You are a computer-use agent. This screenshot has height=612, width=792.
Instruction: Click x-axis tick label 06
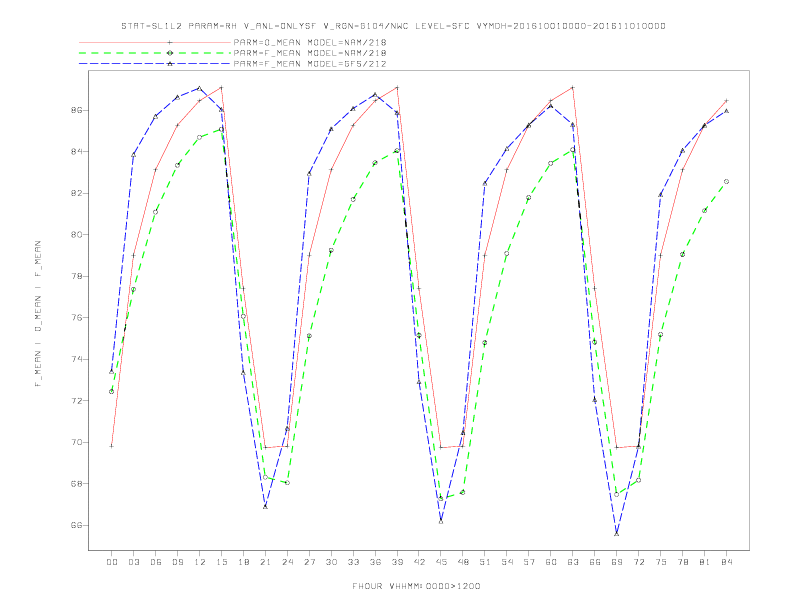156,562
